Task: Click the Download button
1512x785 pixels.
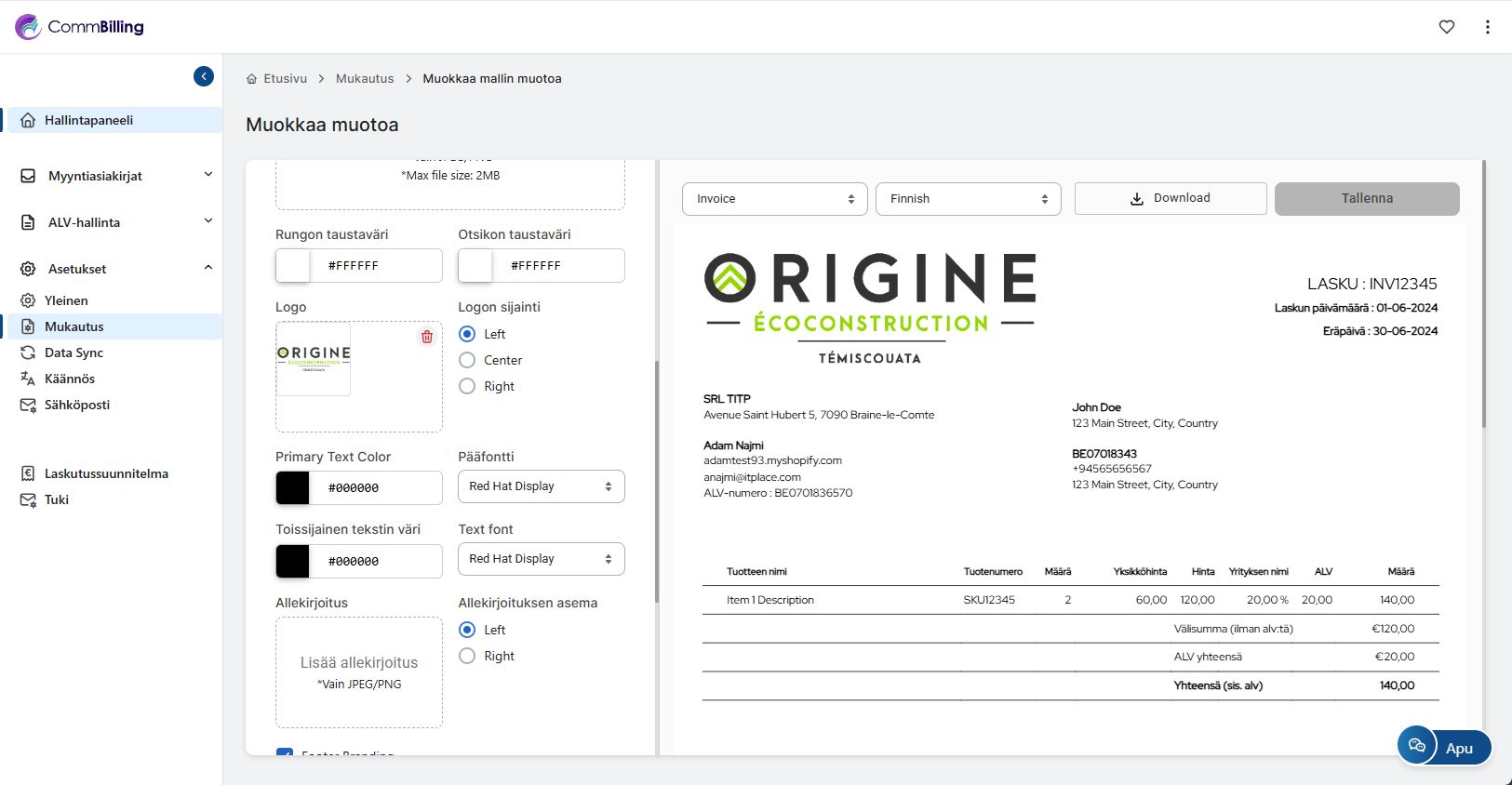Action: click(1170, 198)
